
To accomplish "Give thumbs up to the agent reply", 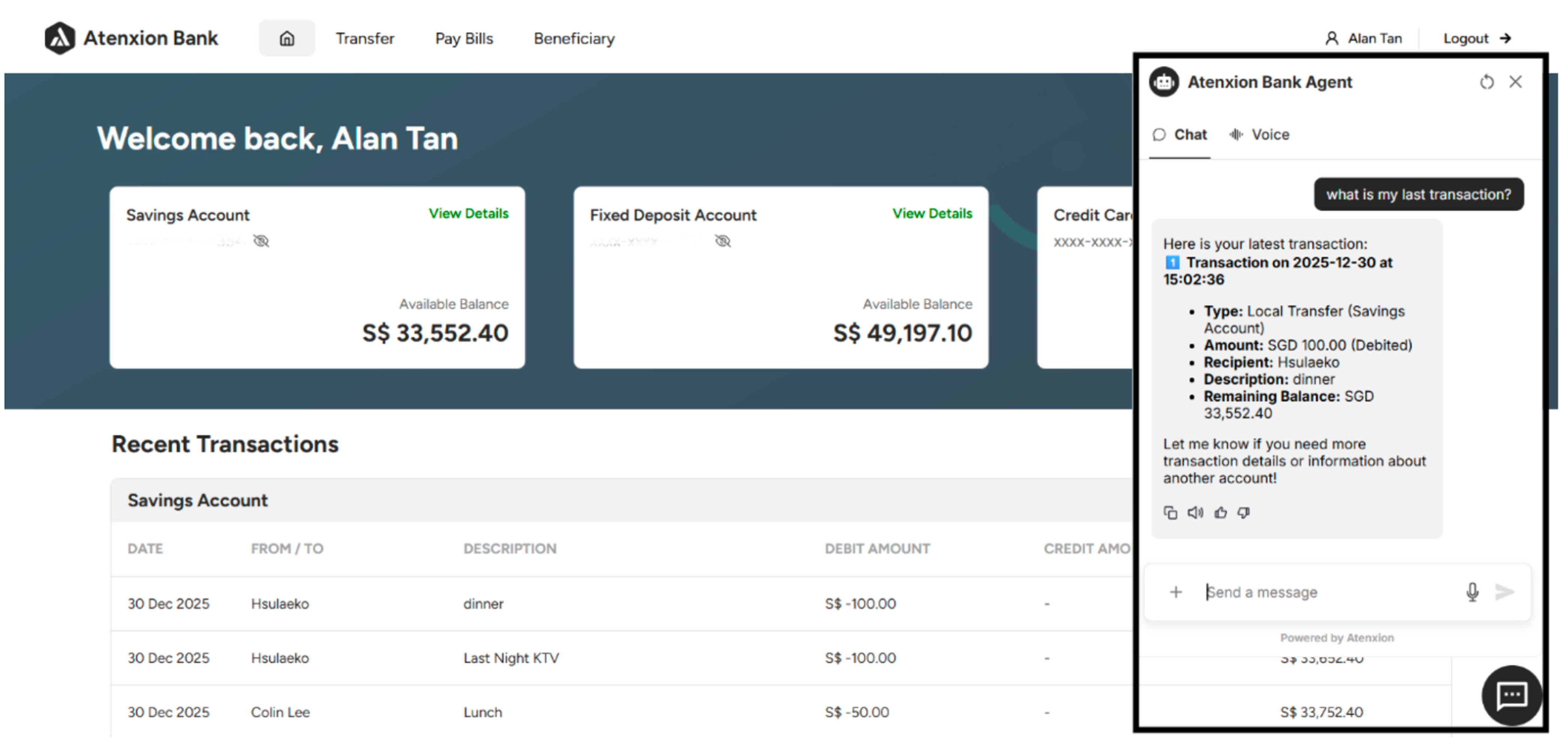I will [1221, 513].
